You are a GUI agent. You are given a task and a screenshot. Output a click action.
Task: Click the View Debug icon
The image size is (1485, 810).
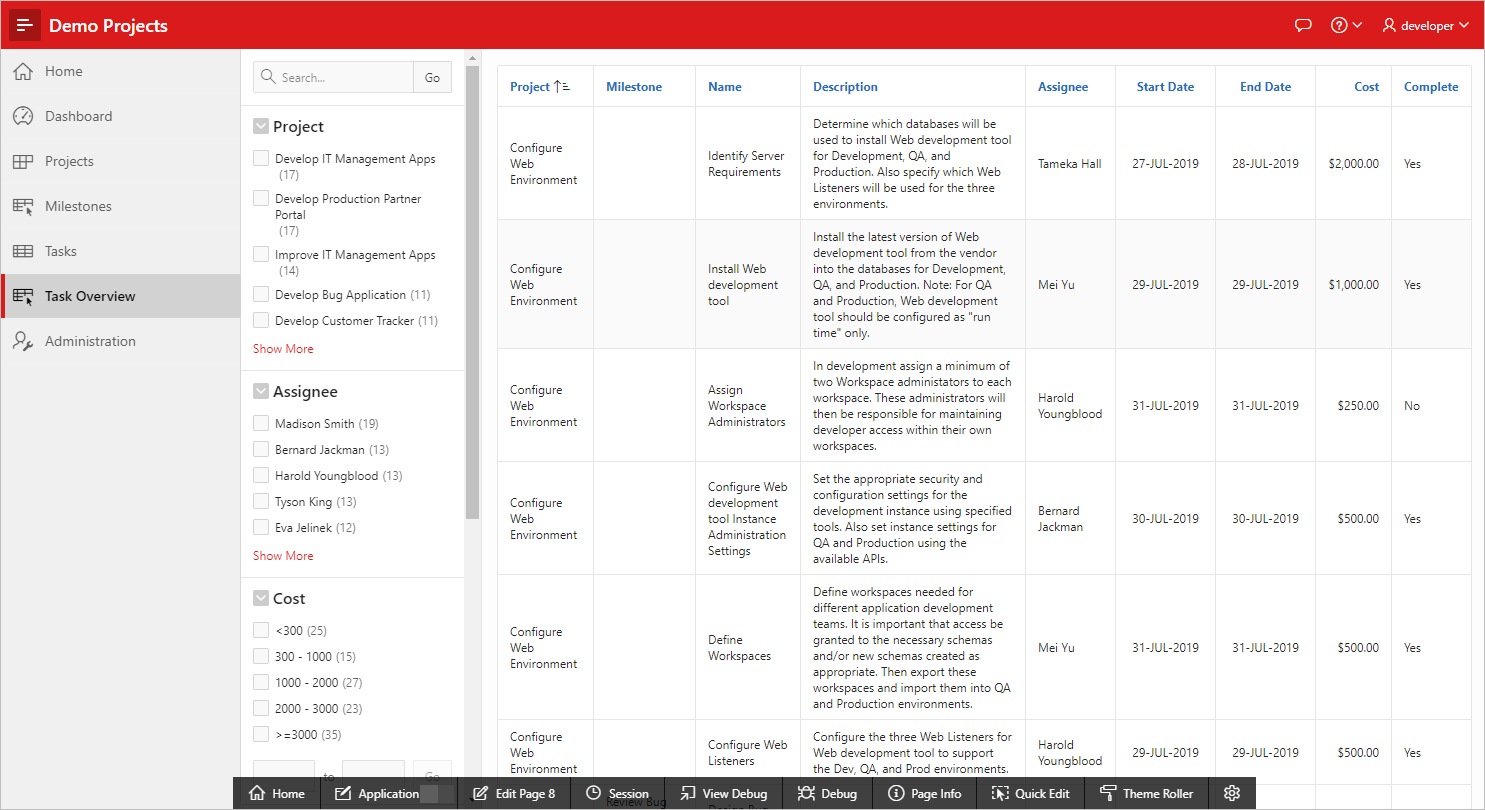pyautogui.click(x=687, y=793)
